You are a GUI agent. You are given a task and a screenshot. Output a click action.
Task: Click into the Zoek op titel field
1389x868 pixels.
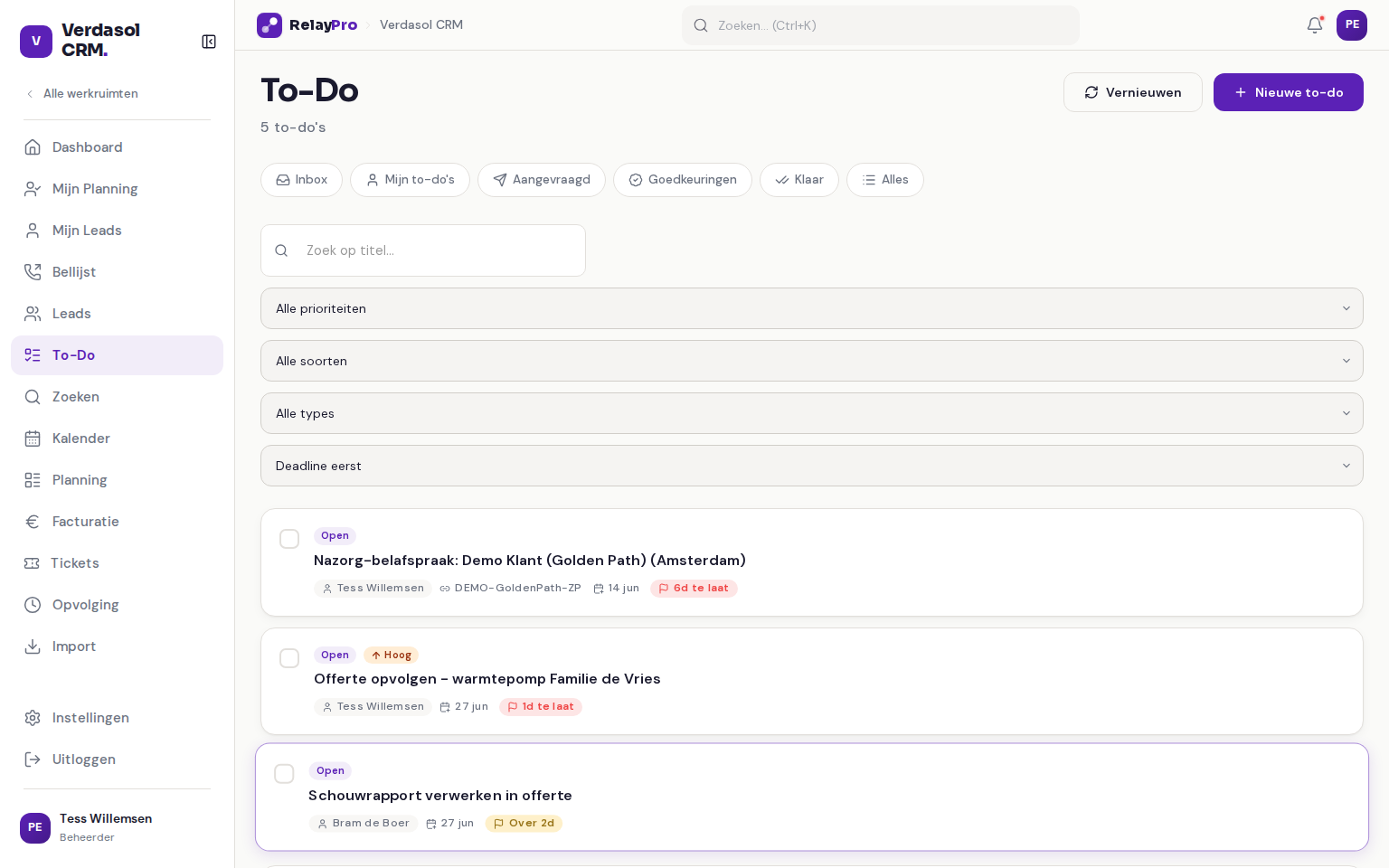point(423,250)
